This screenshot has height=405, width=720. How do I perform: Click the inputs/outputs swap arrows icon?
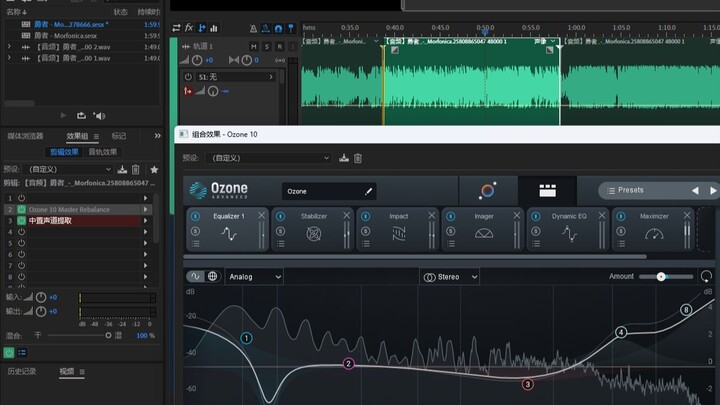pyautogui.click(x=176, y=28)
